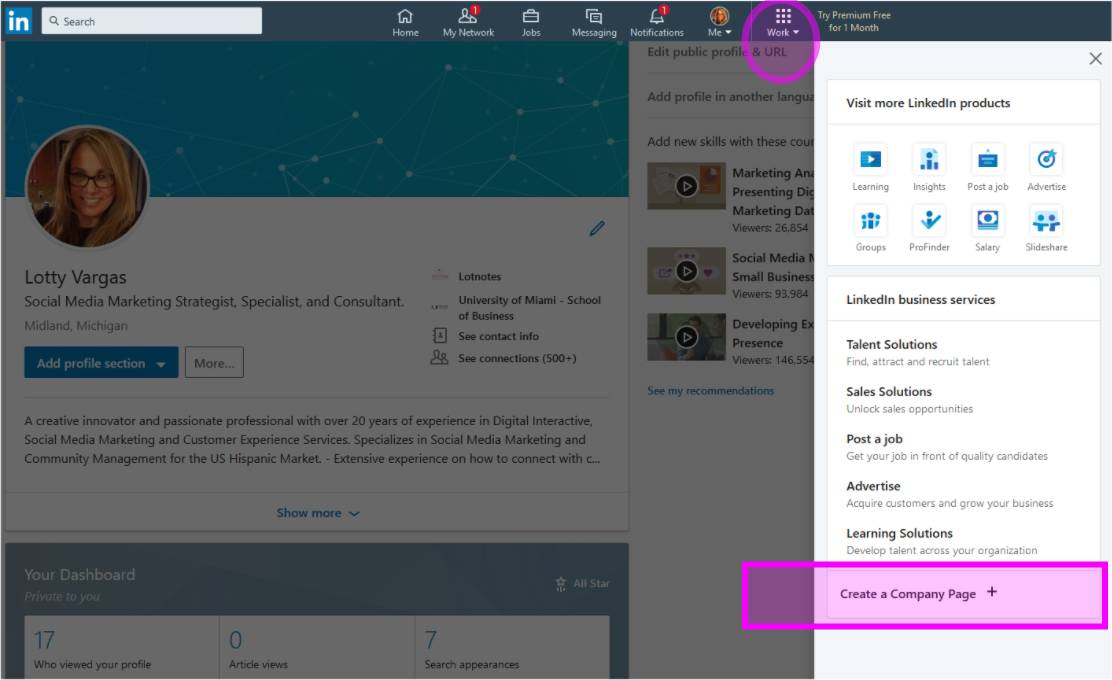Click See my recommendations link
Image resolution: width=1112 pixels, height=680 pixels.
click(x=711, y=391)
